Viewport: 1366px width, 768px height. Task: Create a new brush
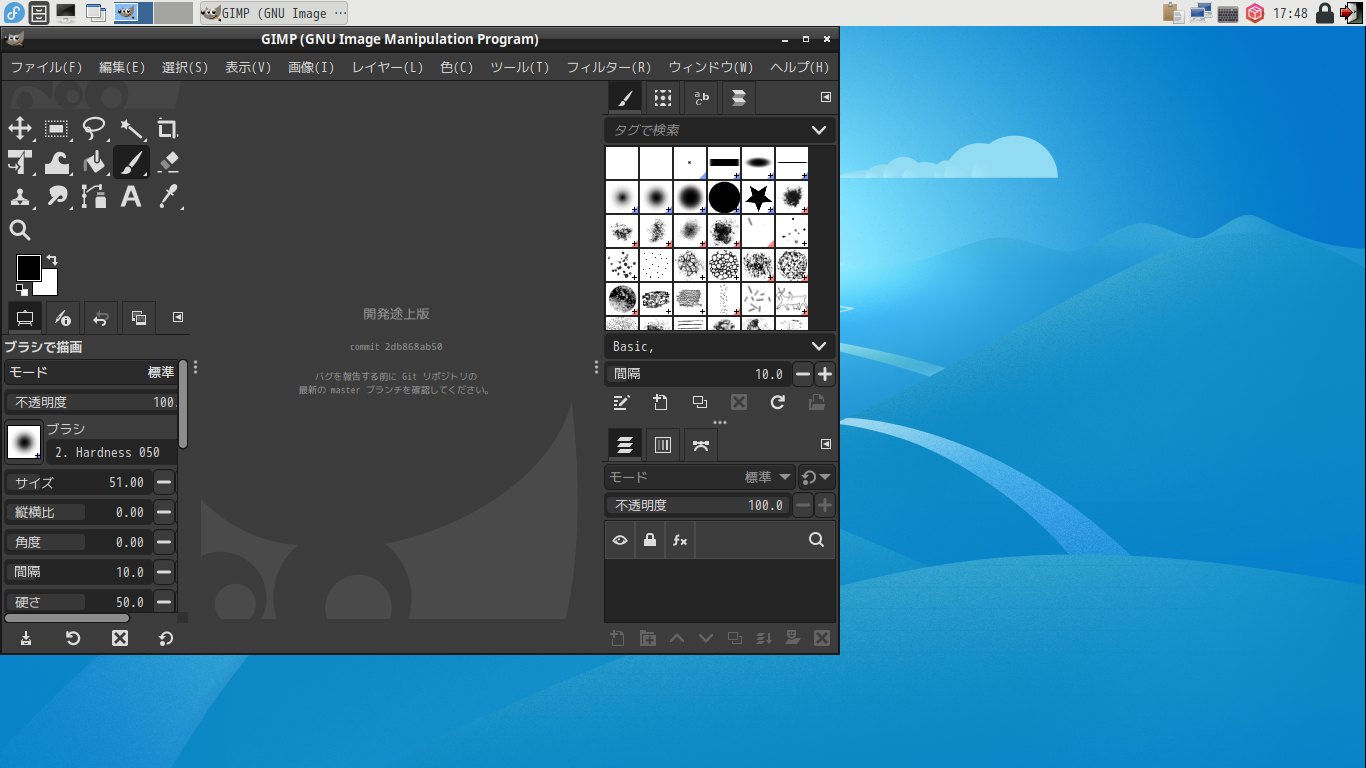tap(661, 402)
